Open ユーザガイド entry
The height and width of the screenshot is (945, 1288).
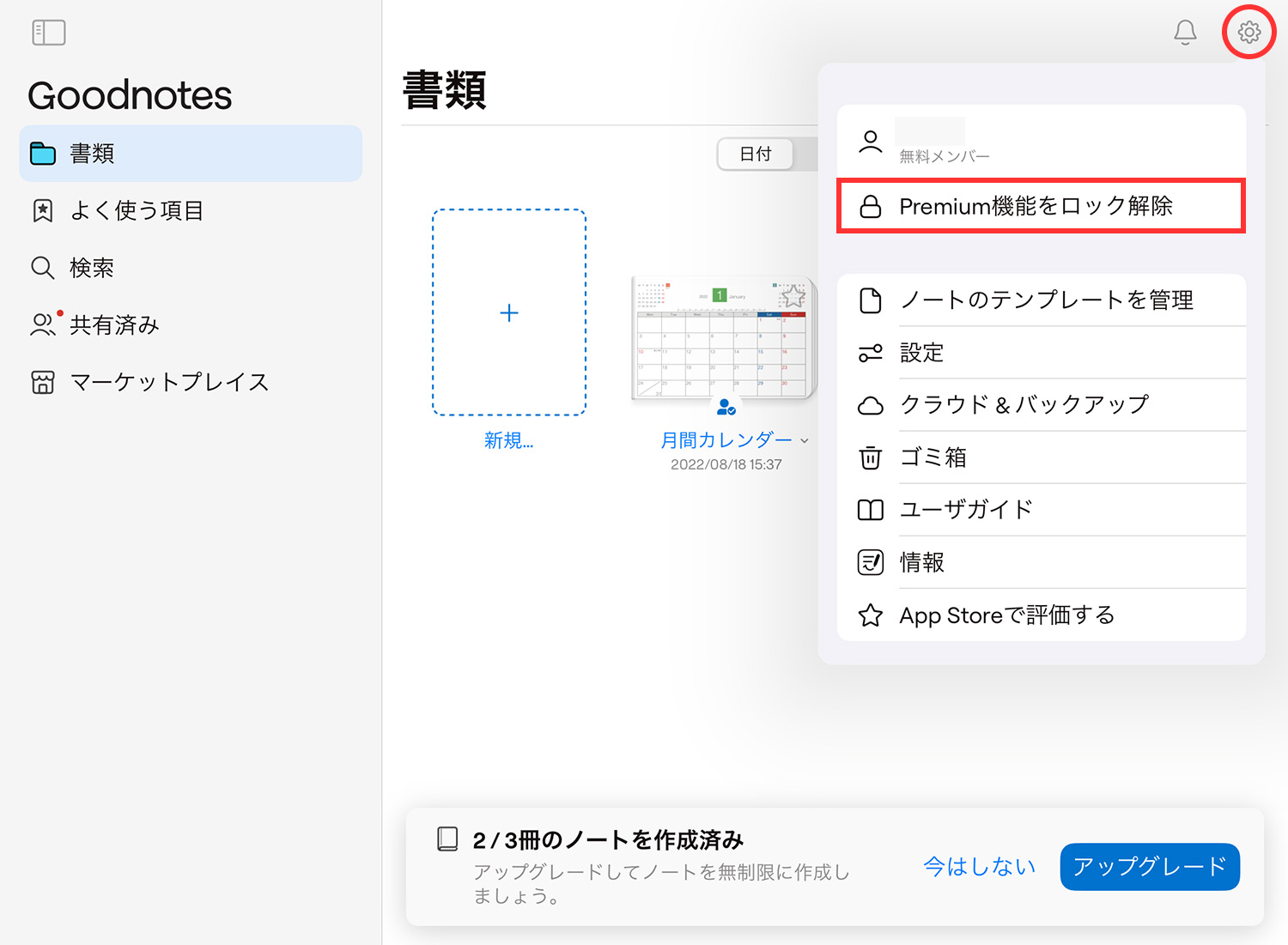tap(1041, 510)
